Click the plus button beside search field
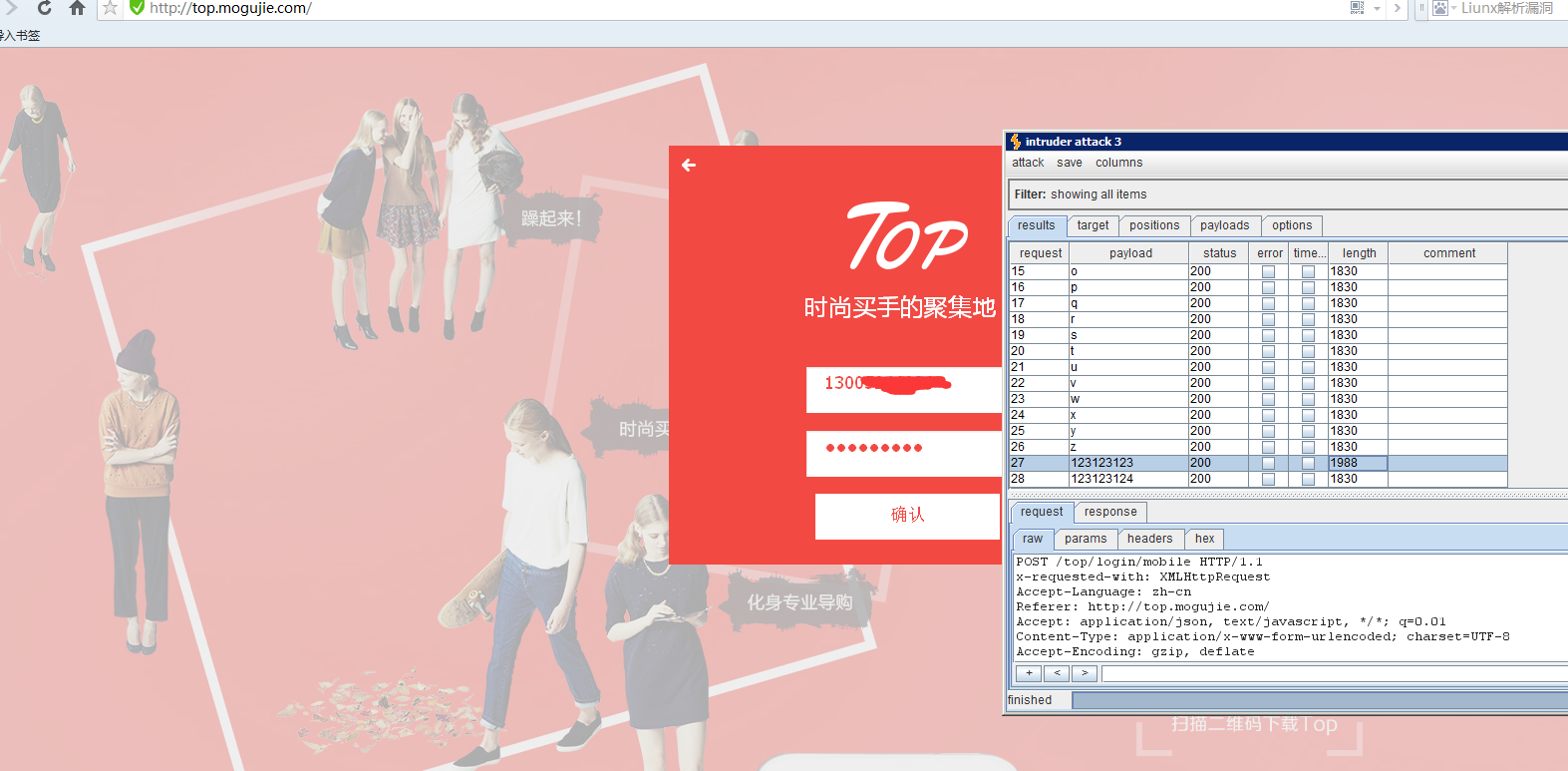The image size is (1568, 771). click(1029, 673)
